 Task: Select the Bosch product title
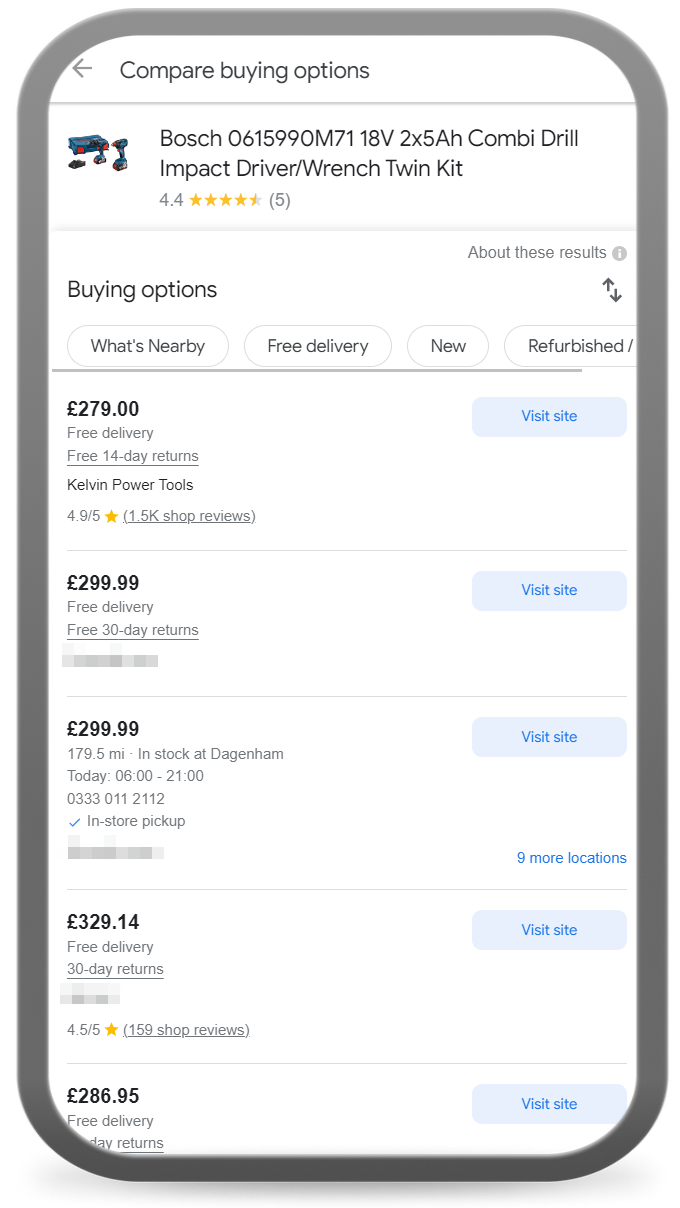(x=368, y=153)
